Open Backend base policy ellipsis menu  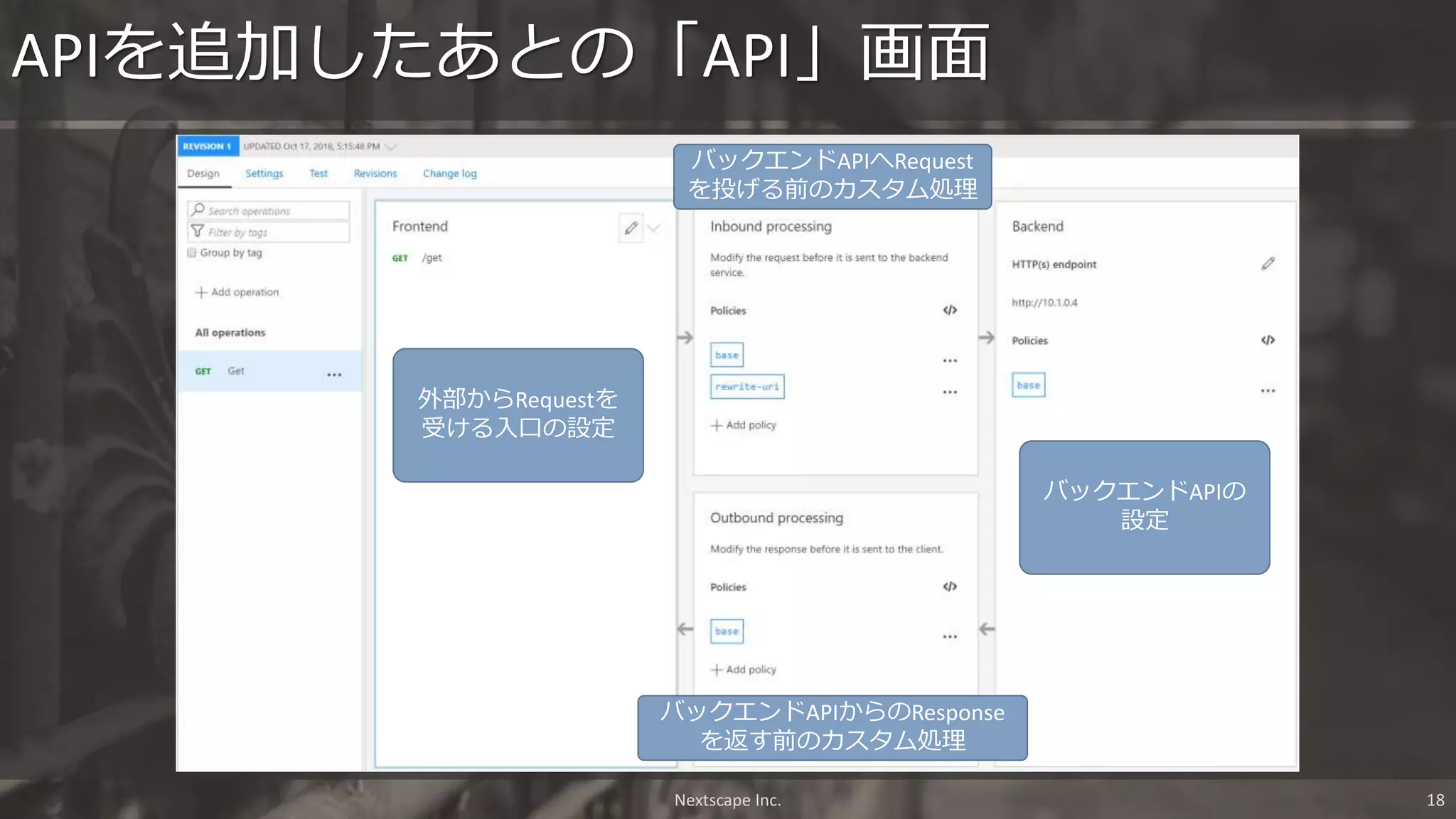point(1268,391)
